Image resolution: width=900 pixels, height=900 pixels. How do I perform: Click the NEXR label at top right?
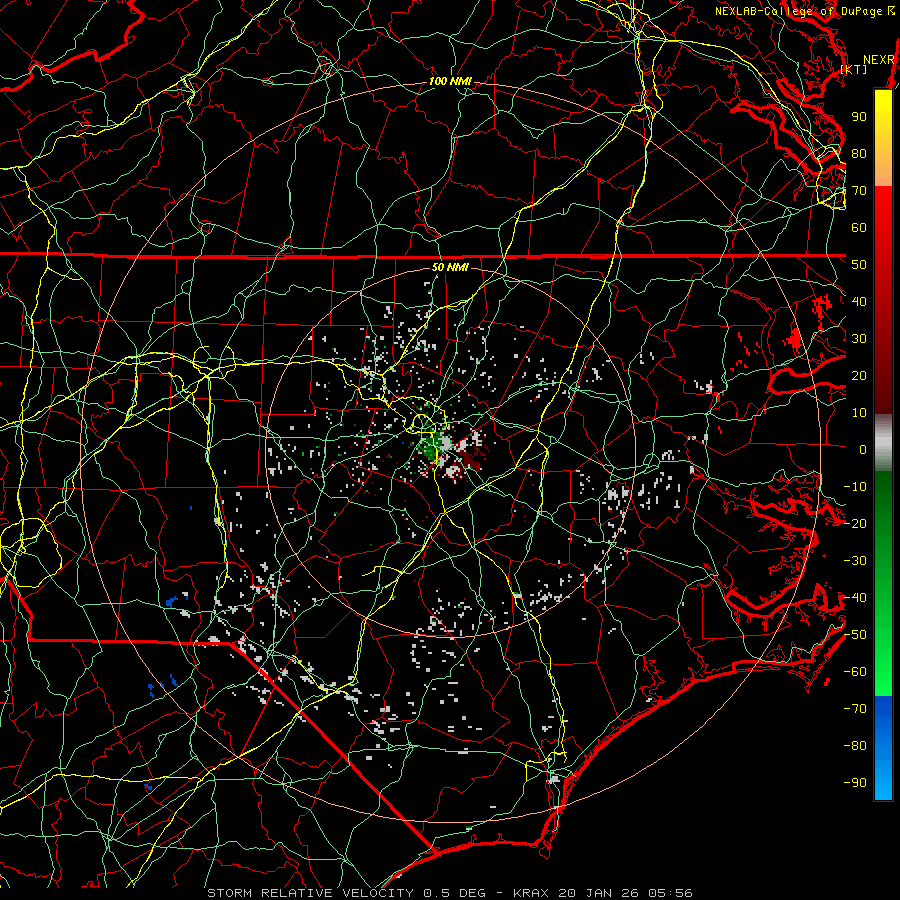(x=879, y=60)
